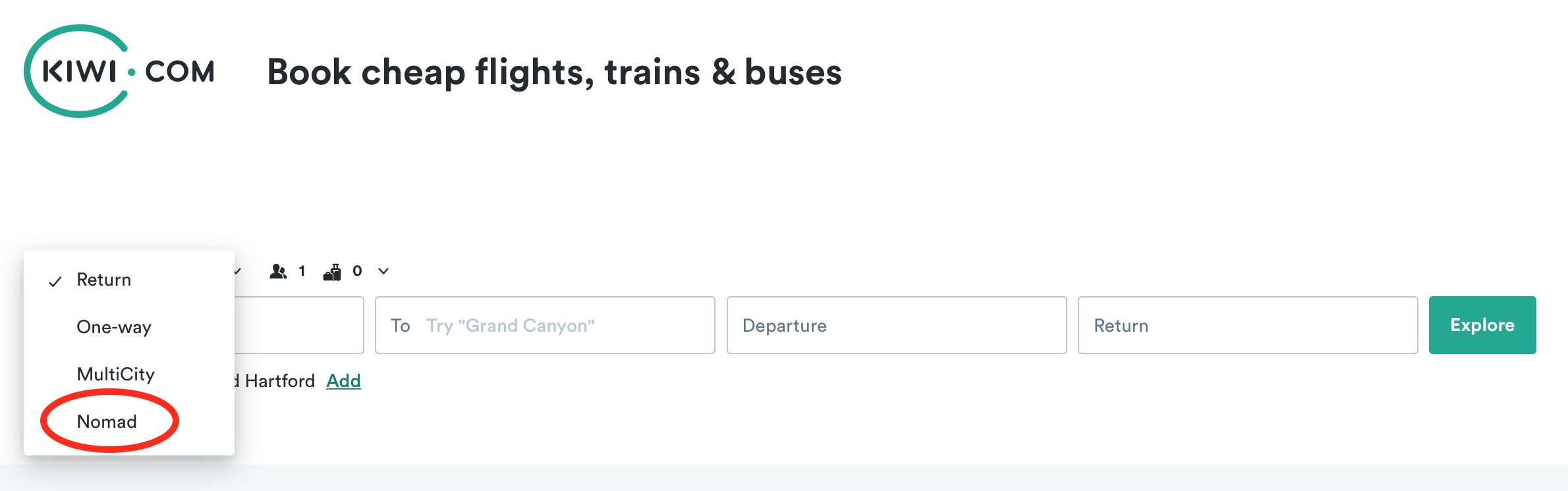Click the partially hidden From field
Viewport: 1568px width, 491px height.
tap(299, 325)
